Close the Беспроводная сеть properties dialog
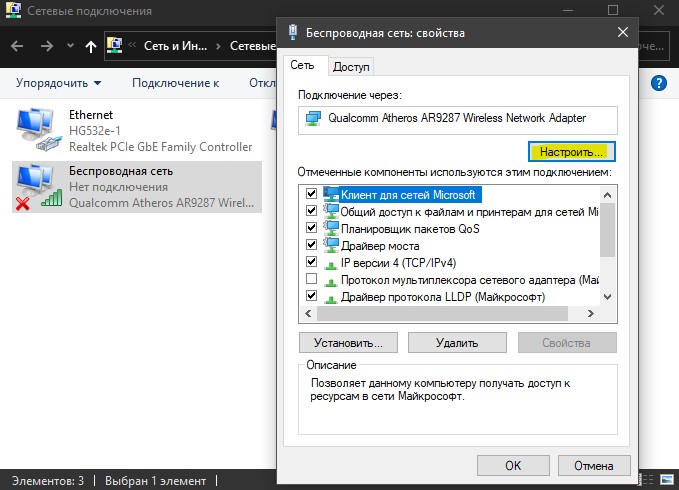 (623, 32)
